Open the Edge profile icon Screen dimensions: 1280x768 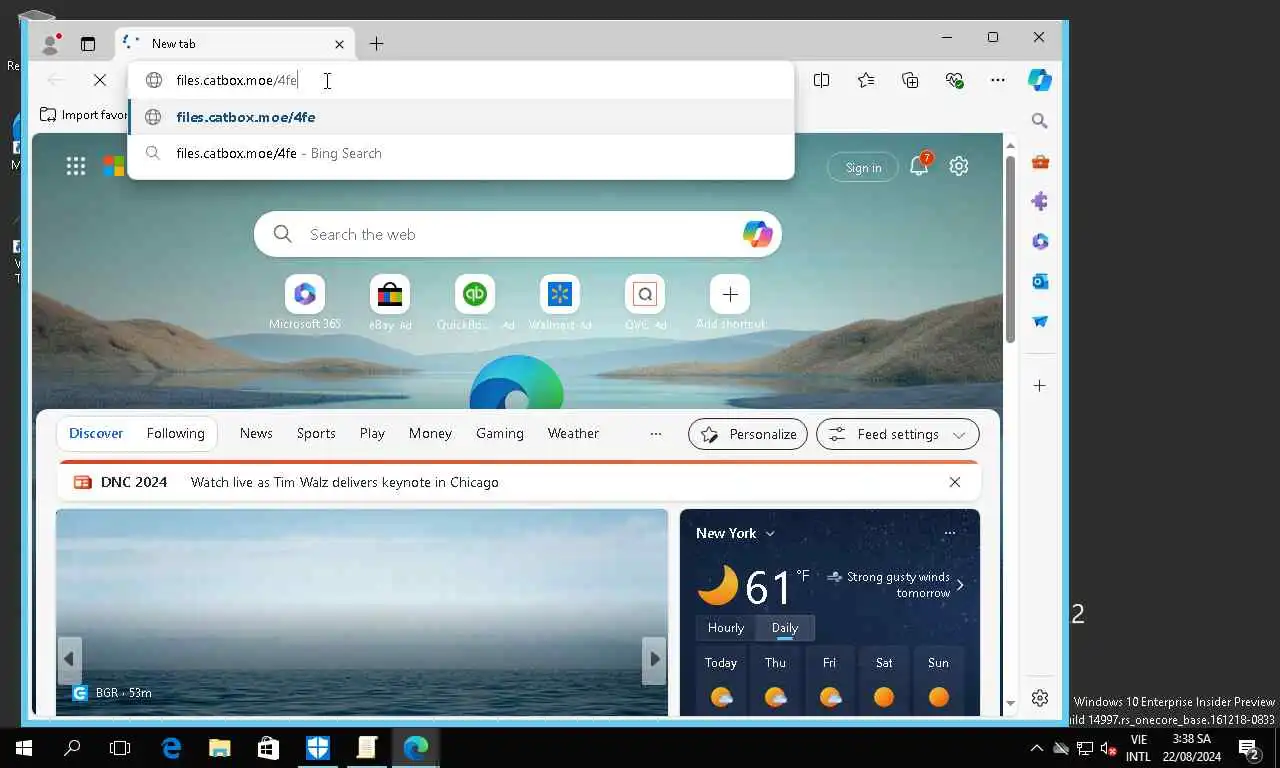(x=50, y=43)
